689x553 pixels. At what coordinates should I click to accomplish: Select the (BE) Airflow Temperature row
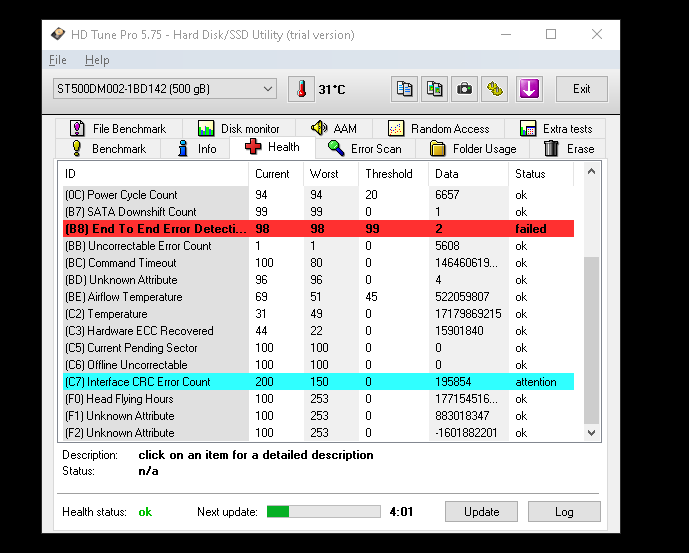tap(319, 297)
